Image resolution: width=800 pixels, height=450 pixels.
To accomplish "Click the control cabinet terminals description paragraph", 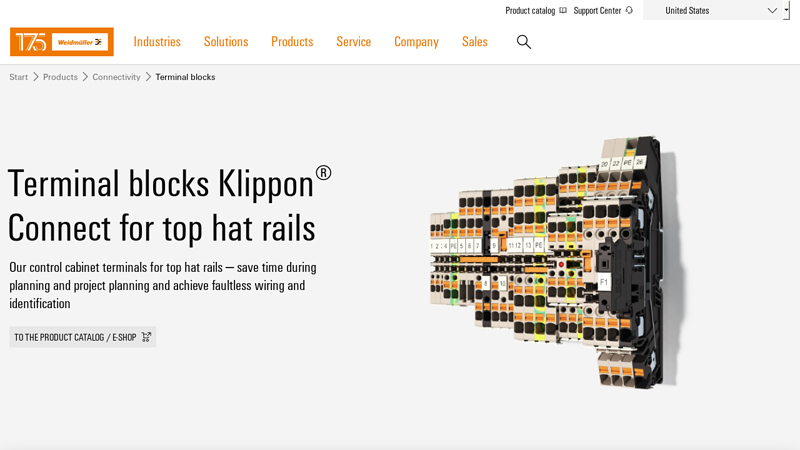I will pyautogui.click(x=163, y=286).
